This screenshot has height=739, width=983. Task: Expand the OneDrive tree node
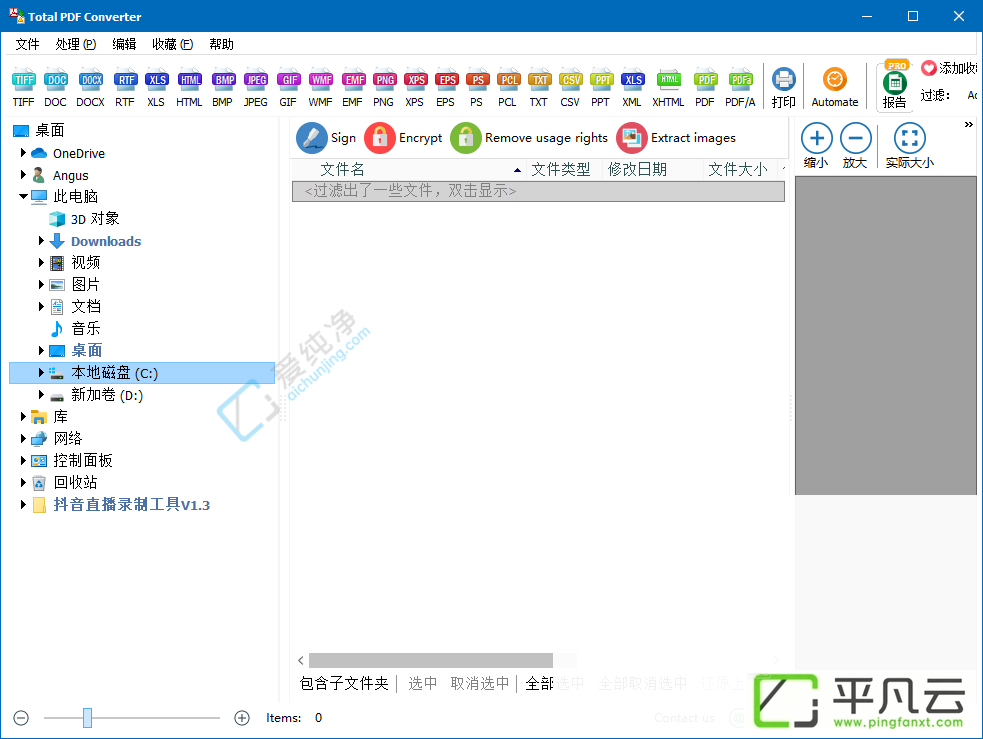pos(23,152)
